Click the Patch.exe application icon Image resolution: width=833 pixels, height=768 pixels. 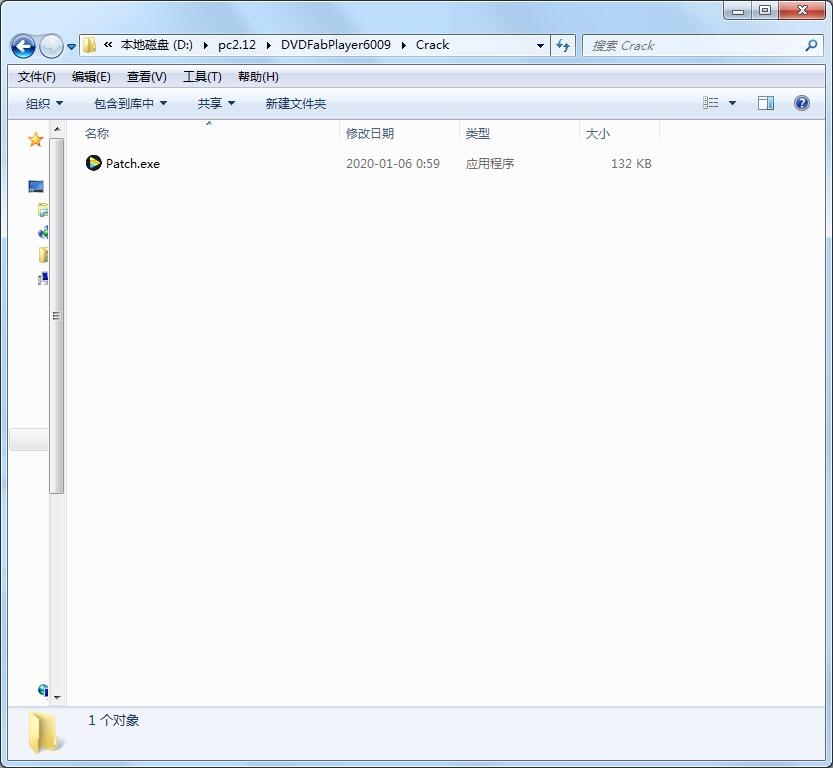[94, 163]
